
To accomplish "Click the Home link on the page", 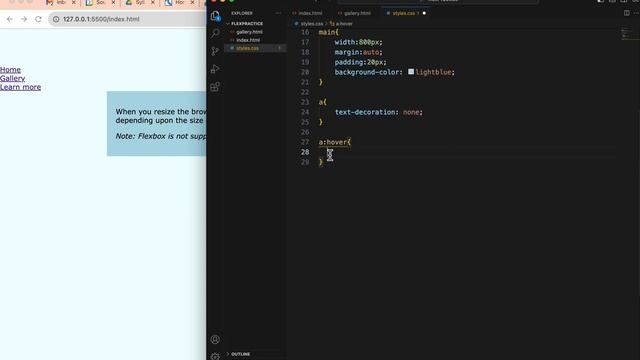I will [10, 70].
